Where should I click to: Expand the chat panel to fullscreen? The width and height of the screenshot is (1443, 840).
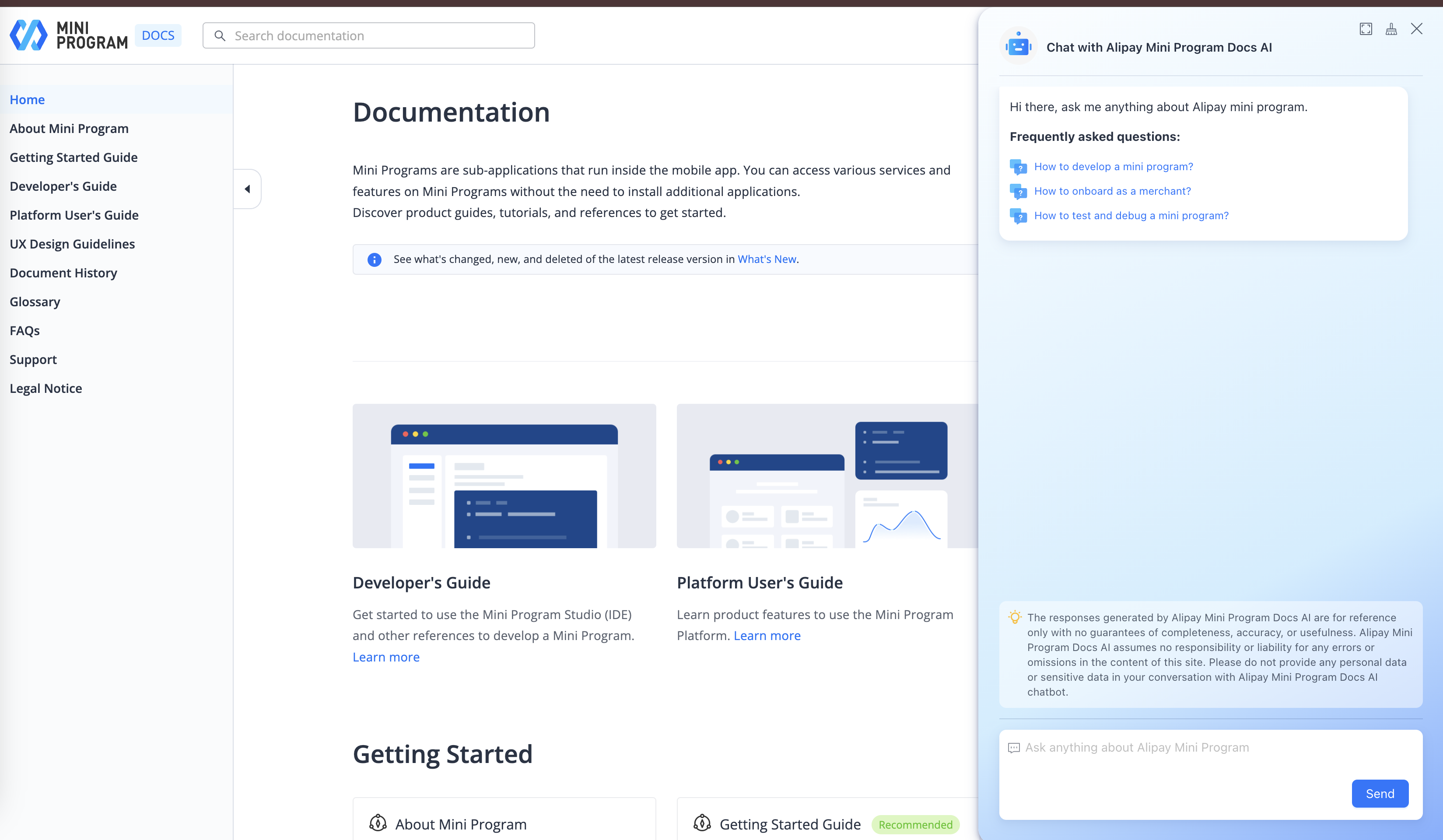coord(1366,29)
